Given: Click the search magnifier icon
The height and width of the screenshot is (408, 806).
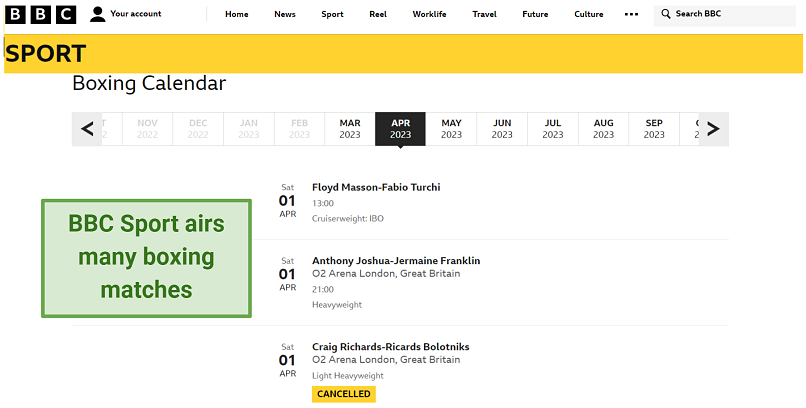Looking at the screenshot, I should (666, 14).
